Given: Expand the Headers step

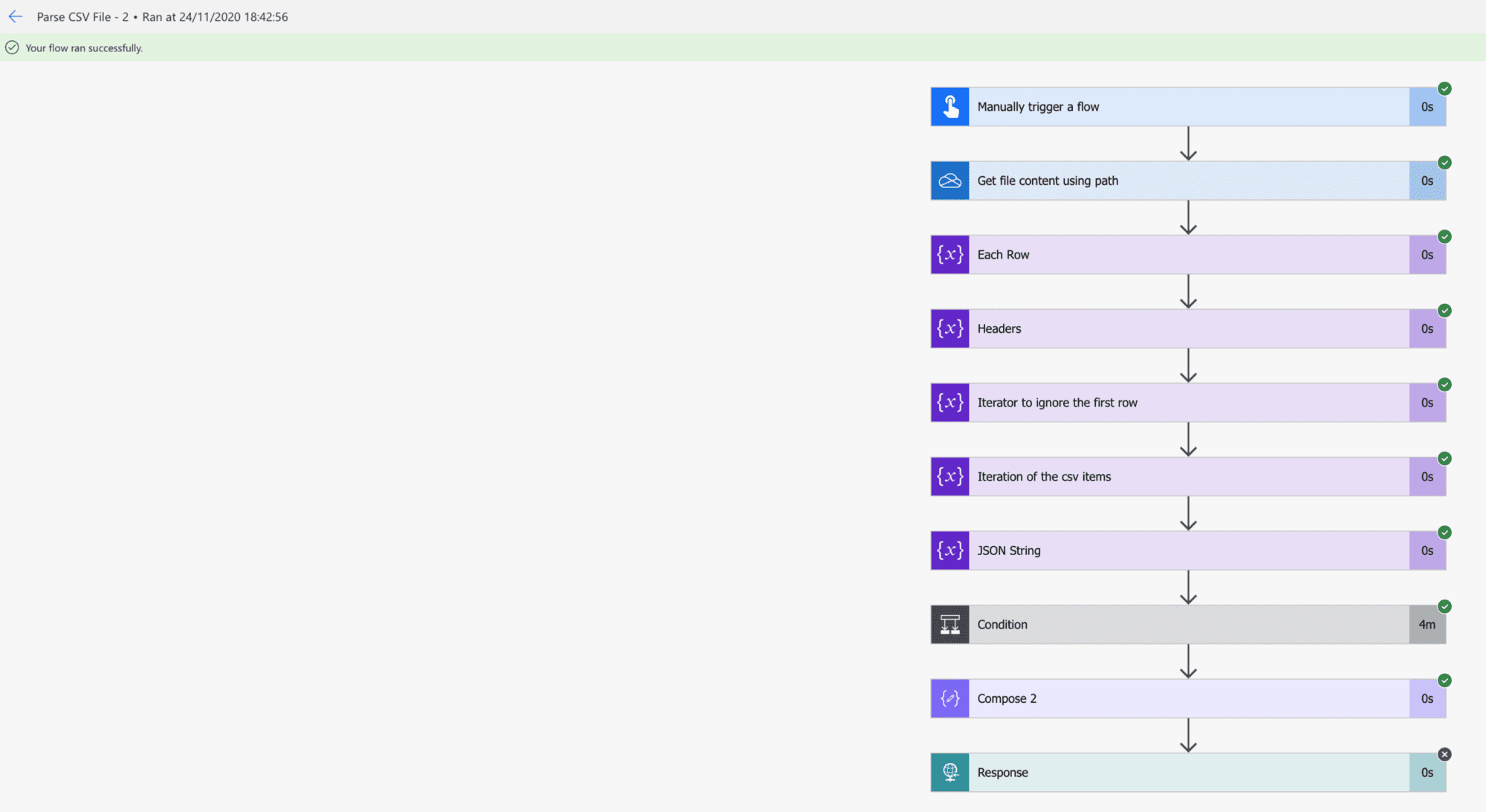Looking at the screenshot, I should [1188, 328].
